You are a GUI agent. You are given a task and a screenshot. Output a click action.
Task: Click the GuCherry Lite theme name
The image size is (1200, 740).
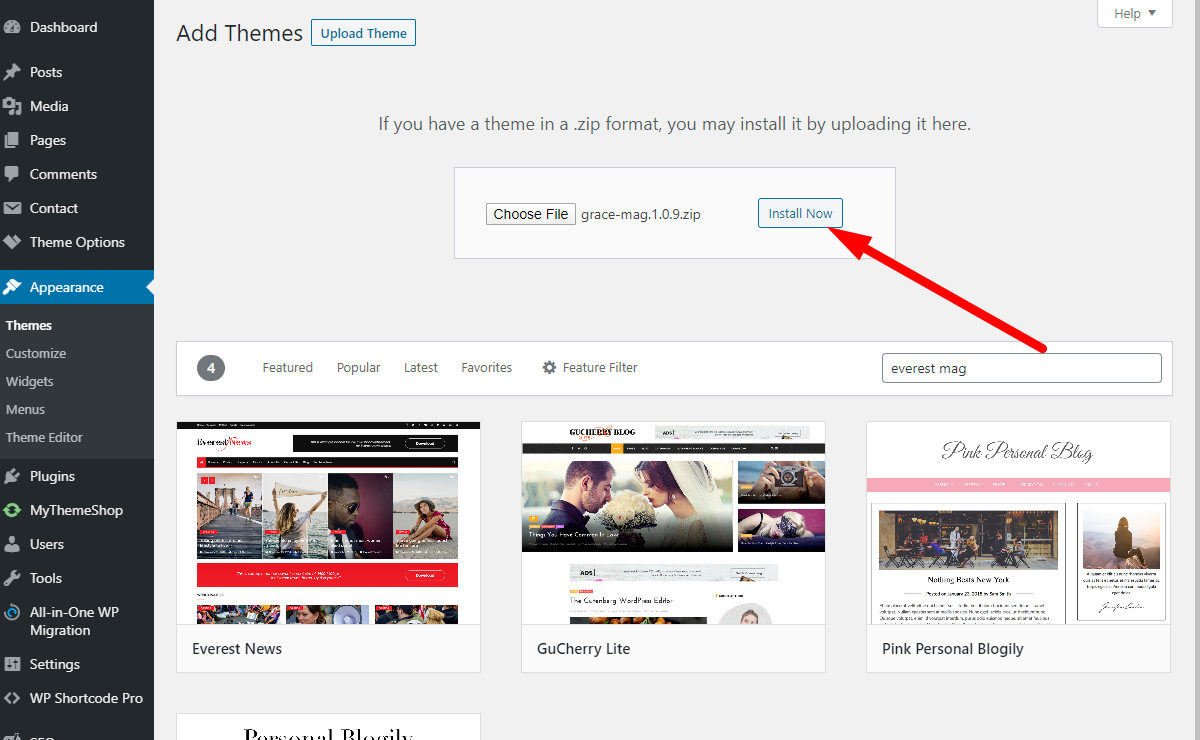pos(584,649)
